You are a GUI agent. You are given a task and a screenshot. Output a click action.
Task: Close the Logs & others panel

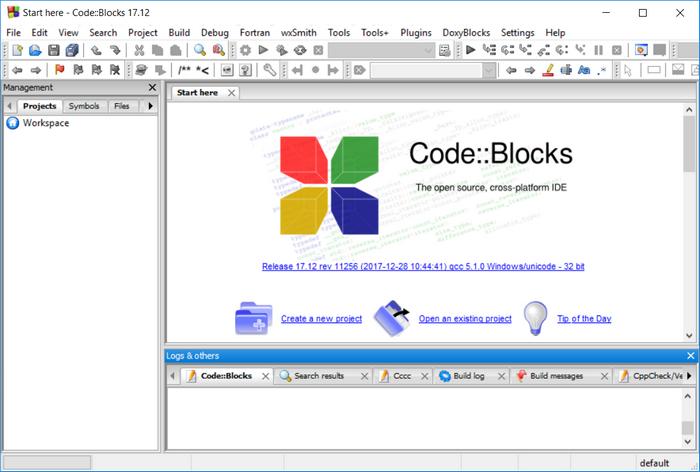691,356
